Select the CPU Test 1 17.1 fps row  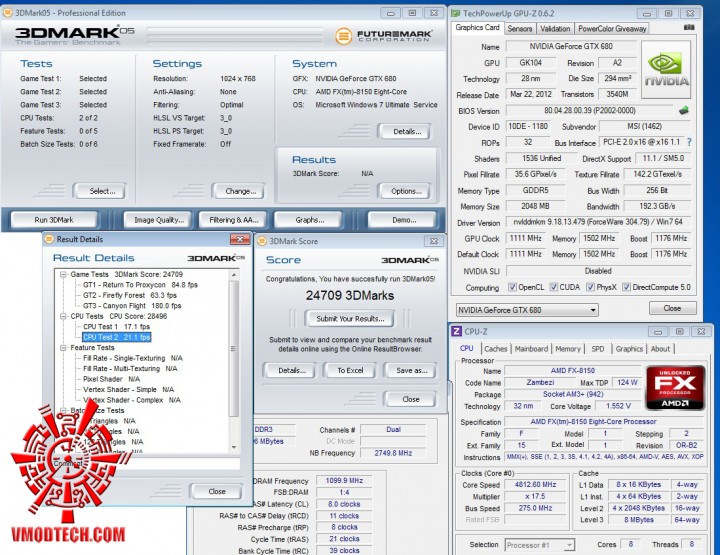coord(117,326)
